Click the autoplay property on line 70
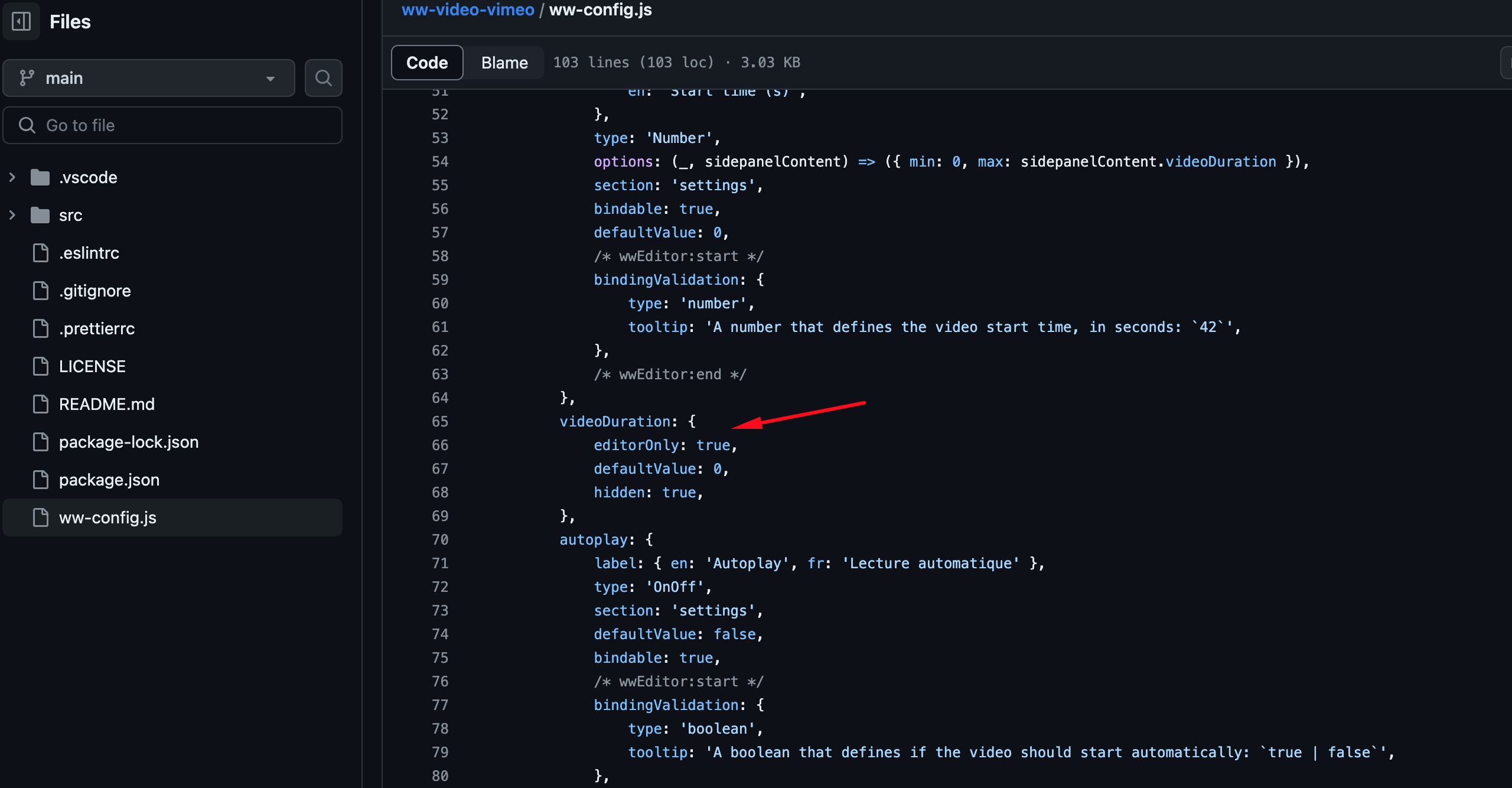This screenshot has height=788, width=1512. click(x=594, y=540)
